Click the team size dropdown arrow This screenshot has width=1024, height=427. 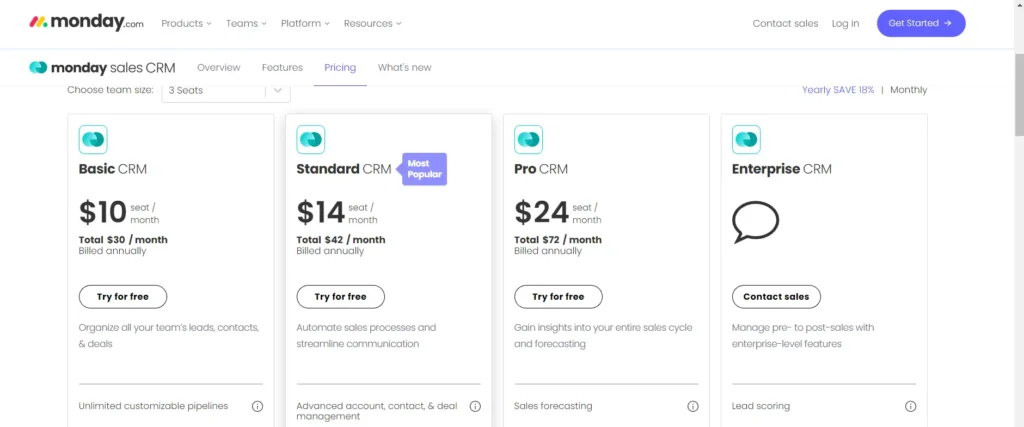pyautogui.click(x=278, y=91)
